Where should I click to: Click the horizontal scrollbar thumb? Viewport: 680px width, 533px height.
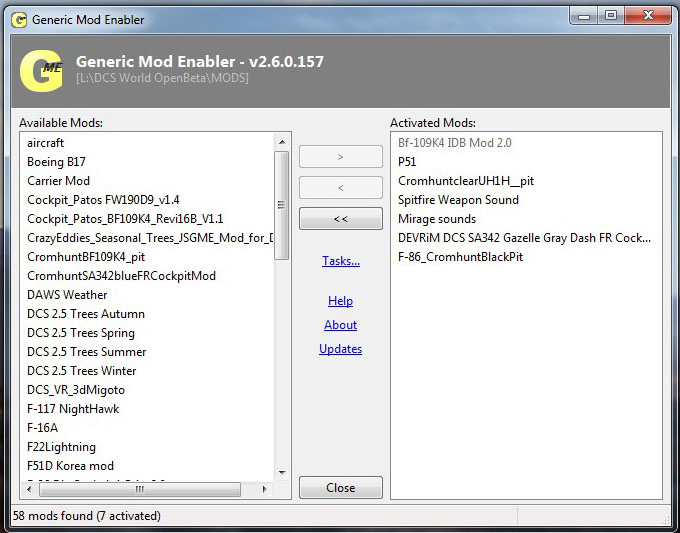click(140, 489)
